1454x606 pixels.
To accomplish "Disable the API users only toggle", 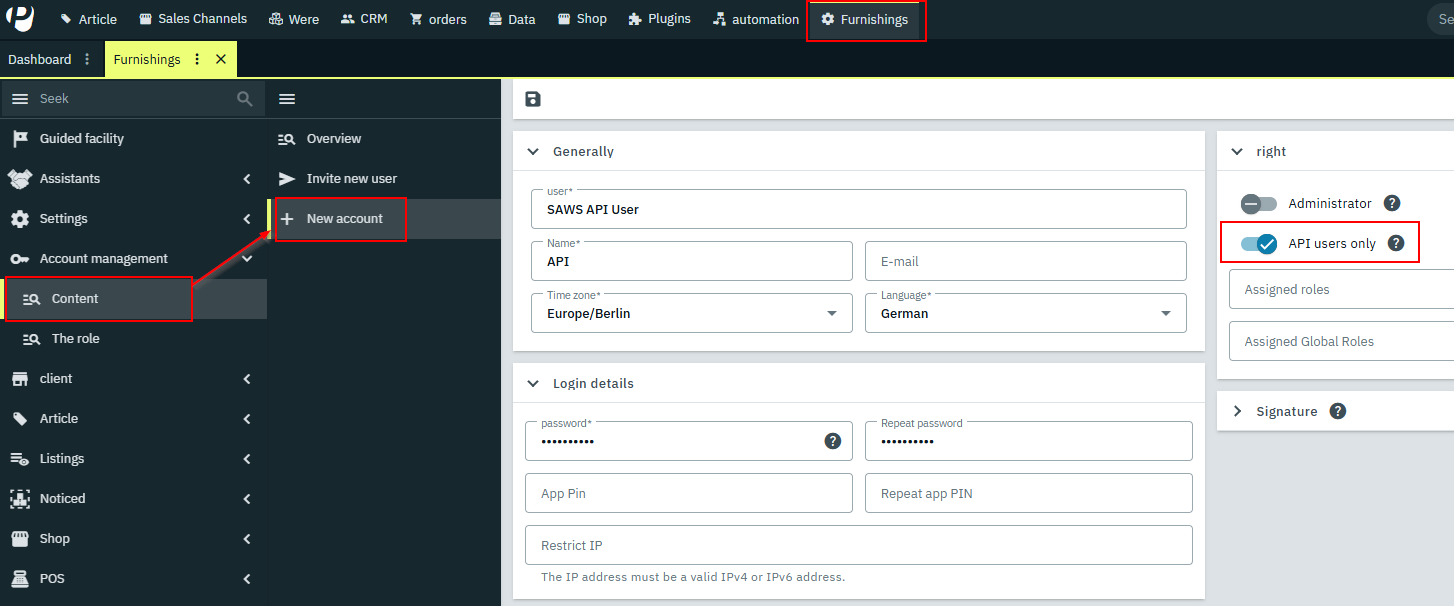I will click(x=1258, y=242).
